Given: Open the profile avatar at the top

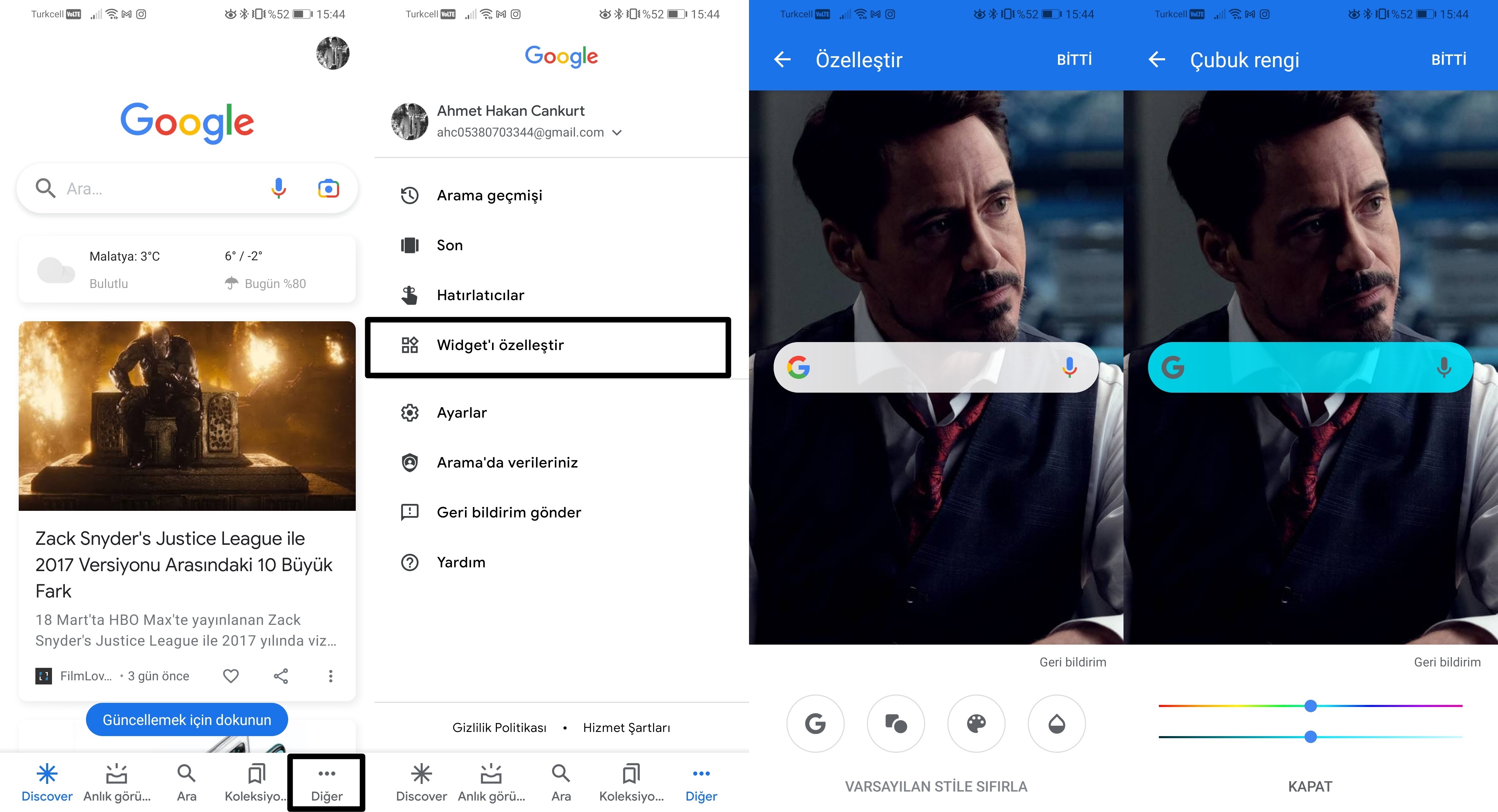Looking at the screenshot, I should click(332, 52).
